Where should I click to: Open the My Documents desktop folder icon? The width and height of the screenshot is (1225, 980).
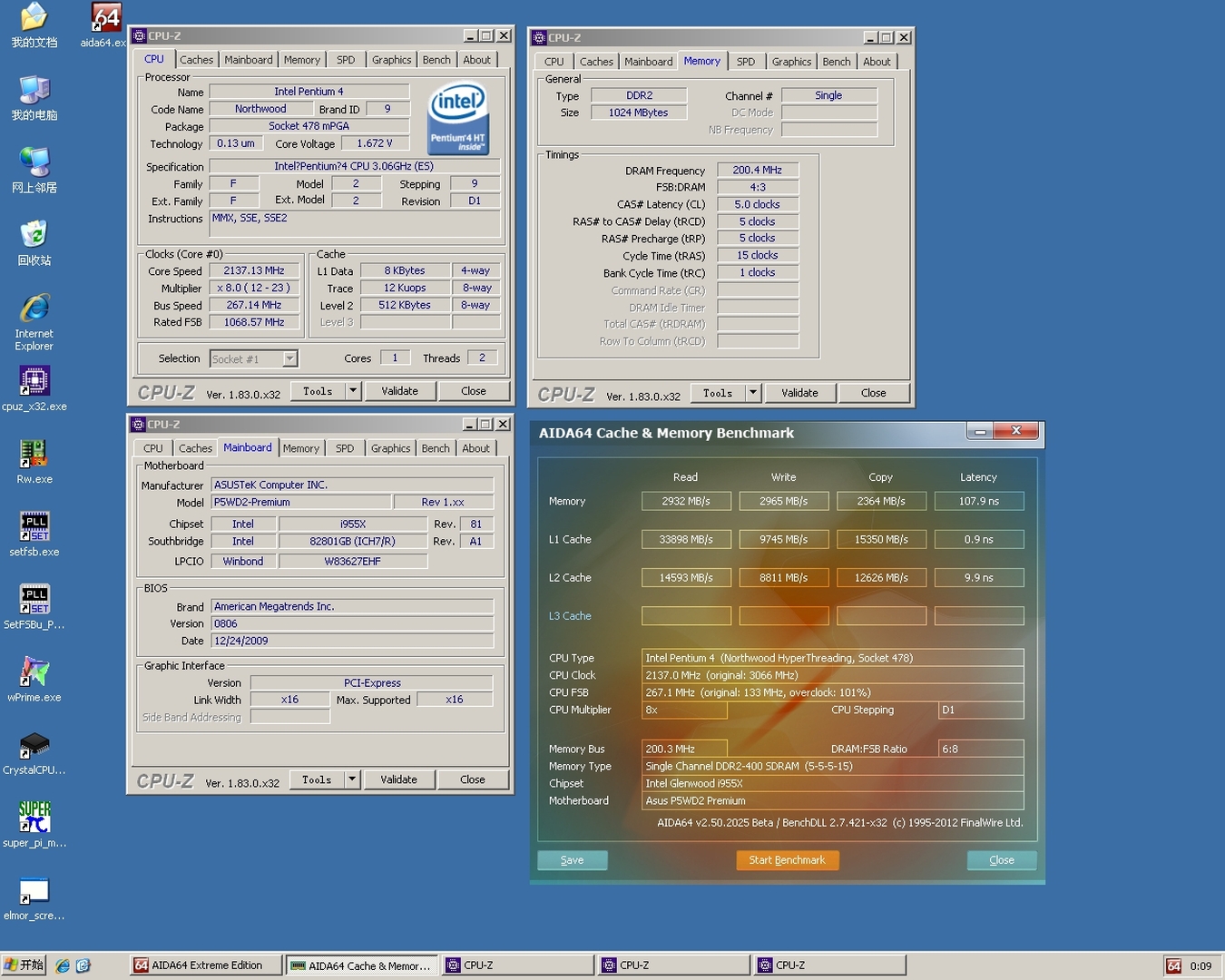coord(34,24)
